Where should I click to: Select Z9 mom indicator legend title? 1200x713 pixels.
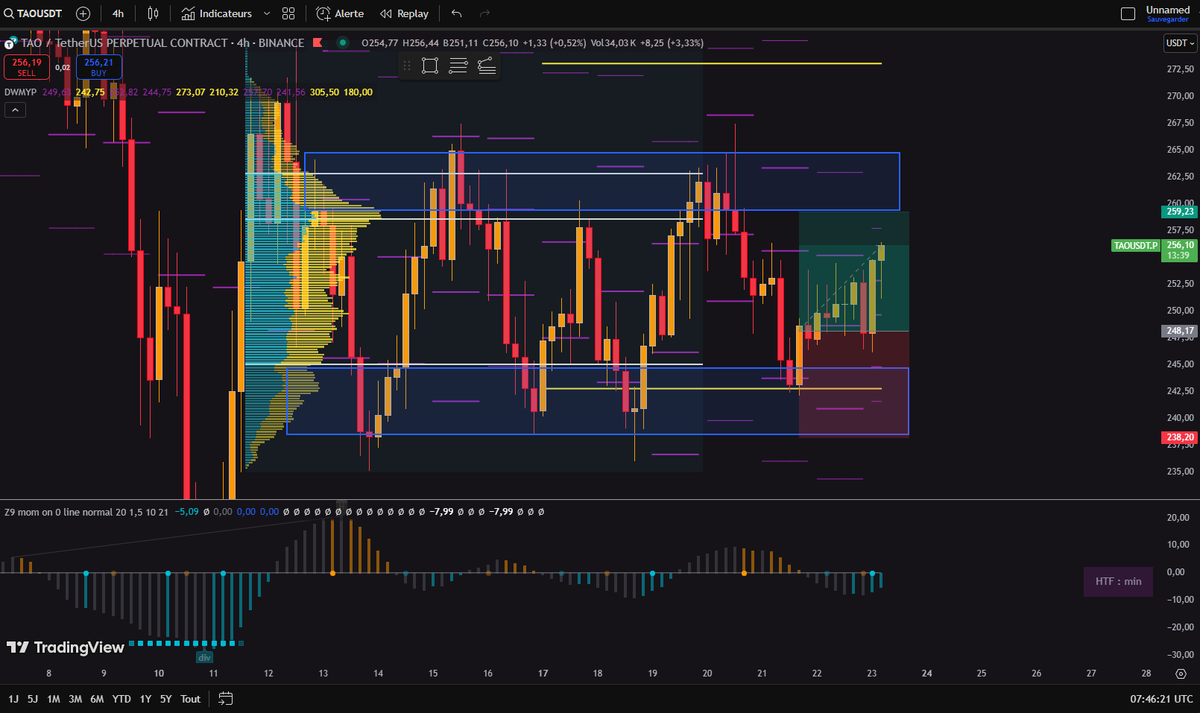point(85,511)
